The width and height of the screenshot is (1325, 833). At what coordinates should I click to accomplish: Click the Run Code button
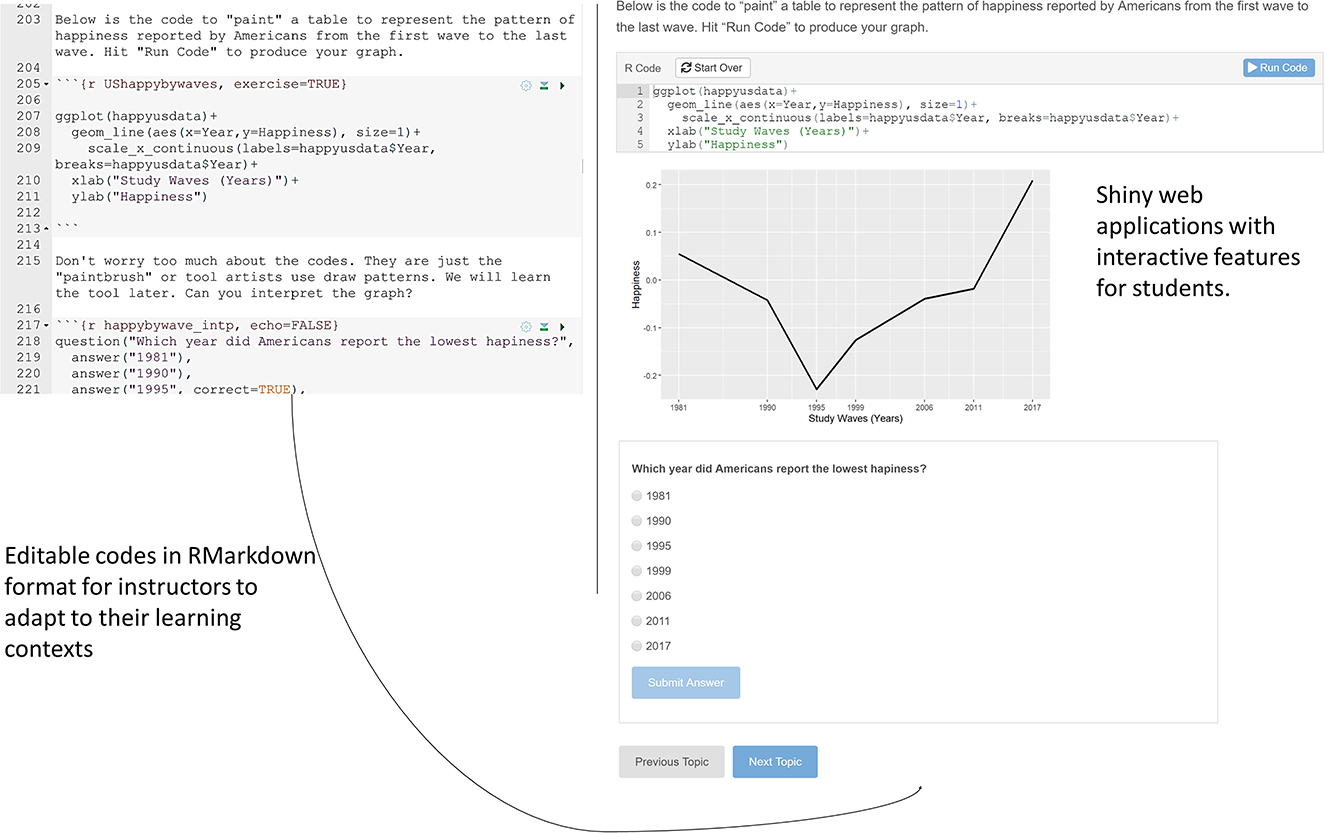(1279, 68)
